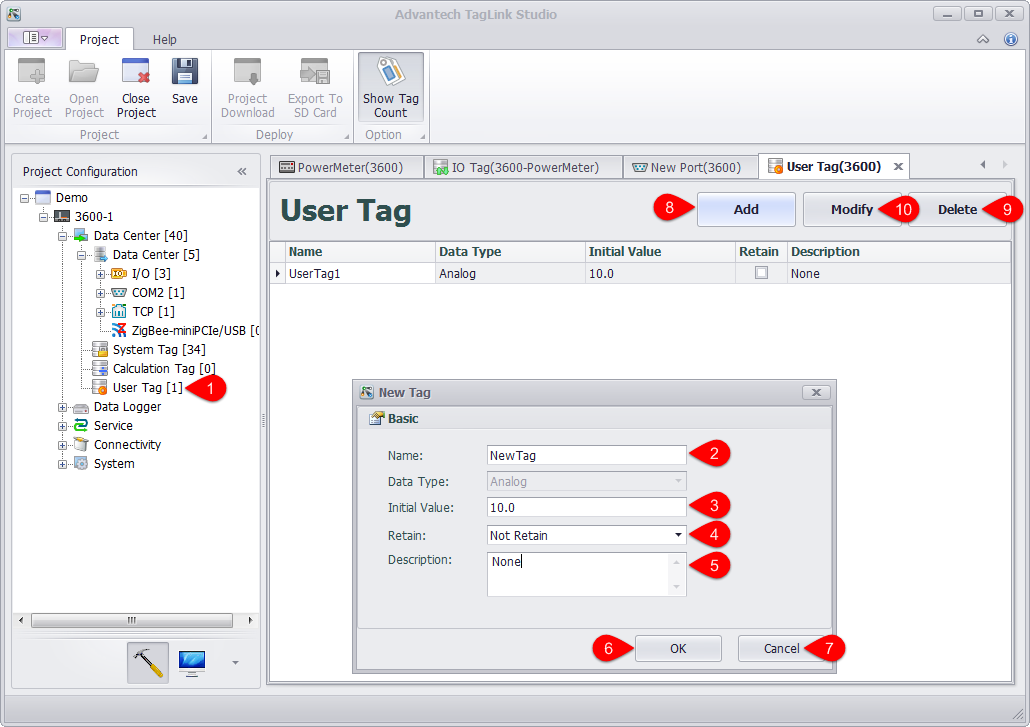The width and height of the screenshot is (1030, 727).
Task: Click the blue info icon at top right
Action: pos(1010,39)
